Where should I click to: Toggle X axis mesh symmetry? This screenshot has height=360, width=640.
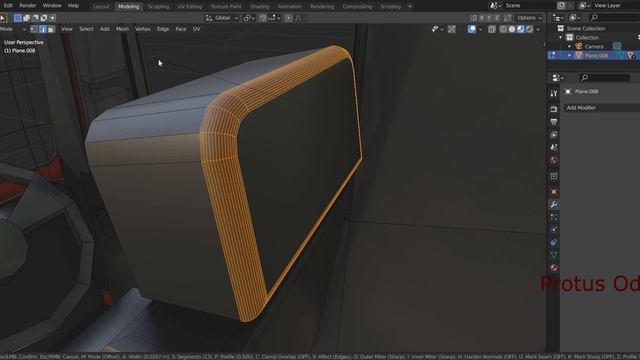(x=482, y=18)
